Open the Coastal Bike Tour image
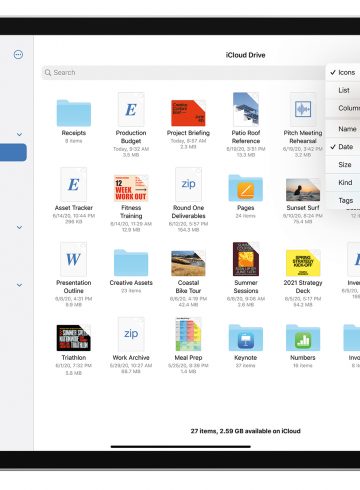Image resolution: width=360 pixels, height=490 pixels. [188, 263]
